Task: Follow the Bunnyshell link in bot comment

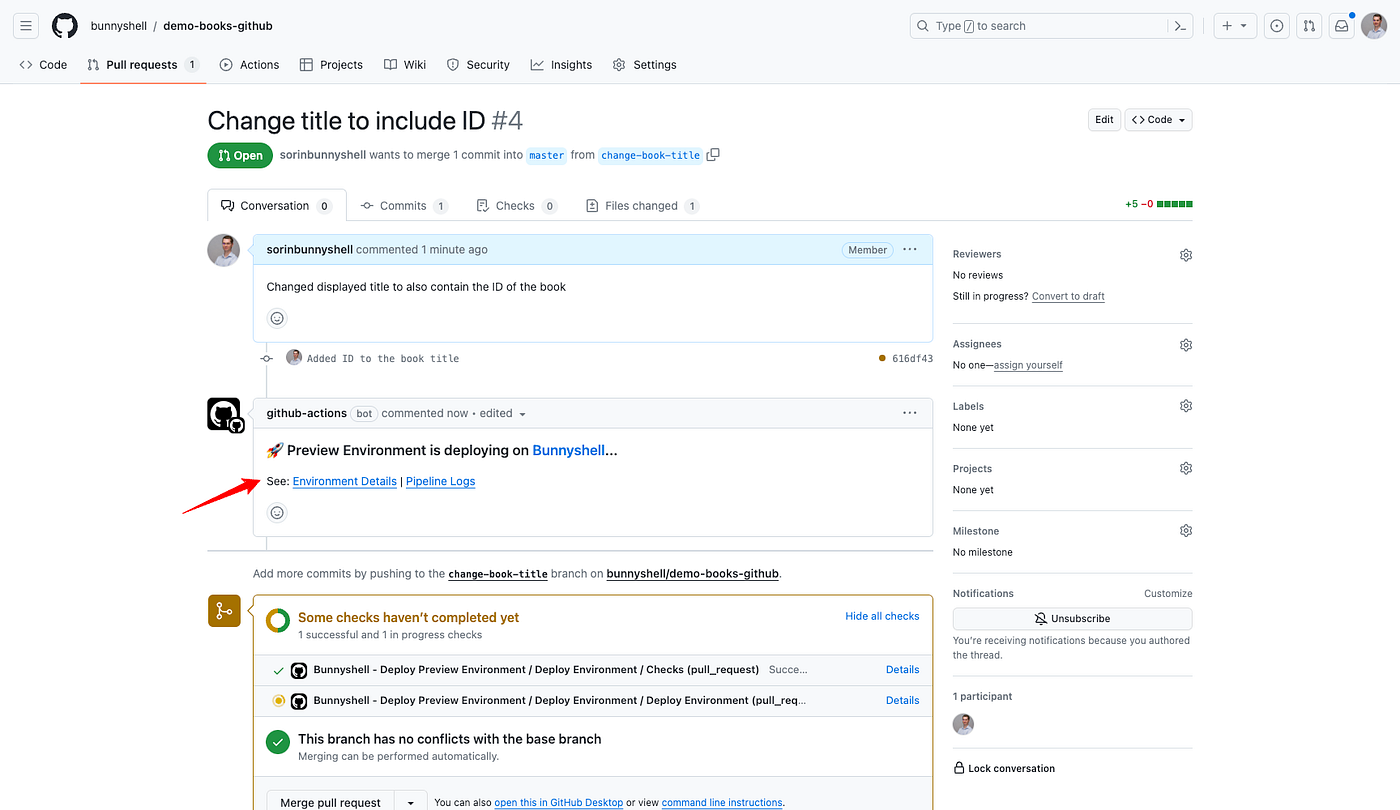Action: pos(568,450)
